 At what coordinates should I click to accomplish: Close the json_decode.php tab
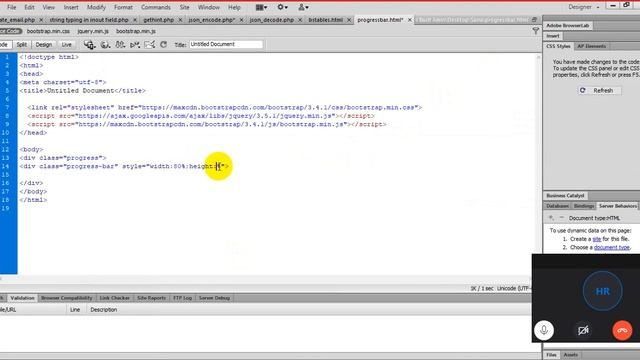pyautogui.click(x=300, y=20)
